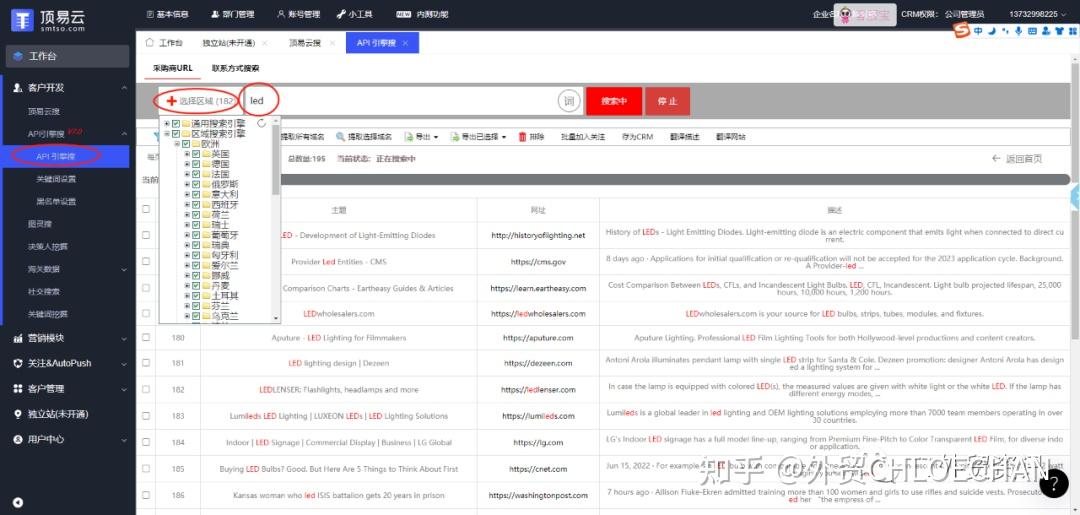Close the 顶易云搜 tab
Viewport: 1080px width, 515px height.
[333, 43]
